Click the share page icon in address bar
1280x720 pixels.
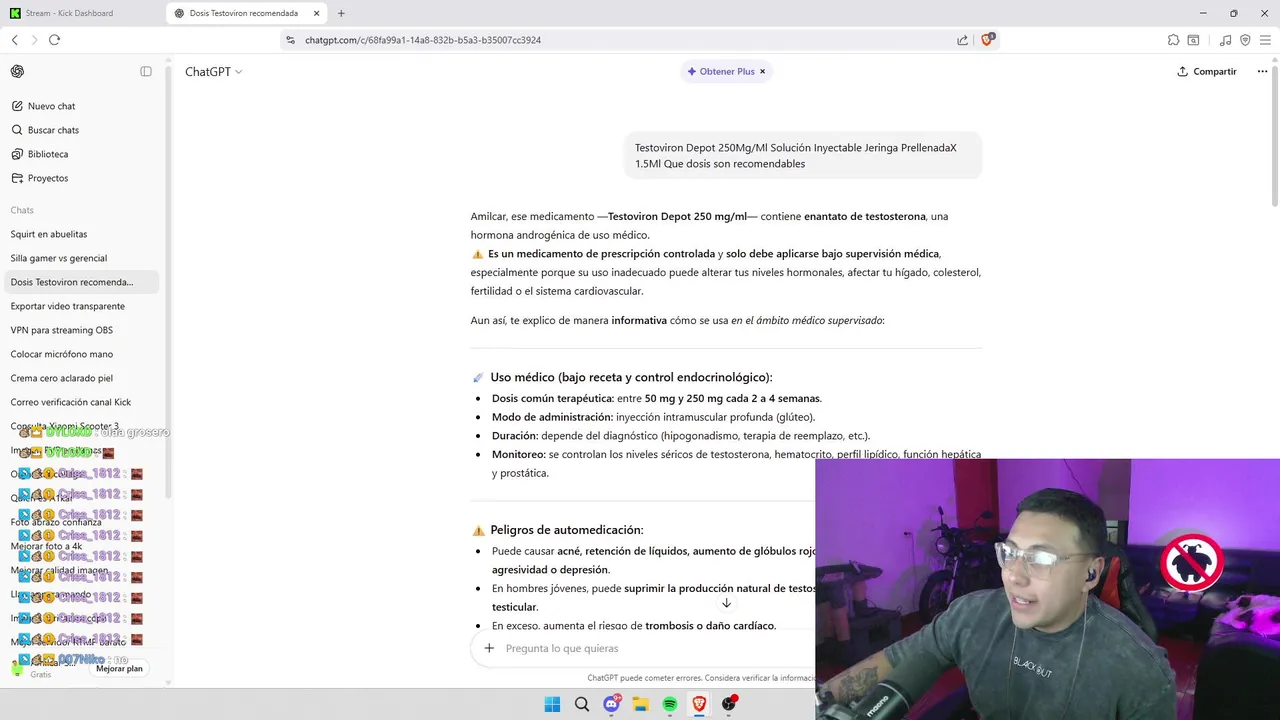(x=962, y=40)
